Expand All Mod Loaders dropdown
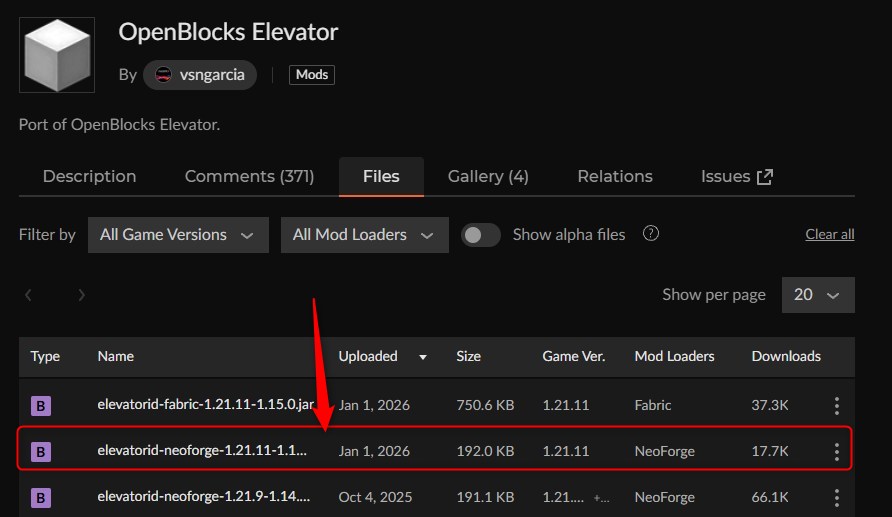Viewport: 892px width, 517px height. (x=363, y=235)
